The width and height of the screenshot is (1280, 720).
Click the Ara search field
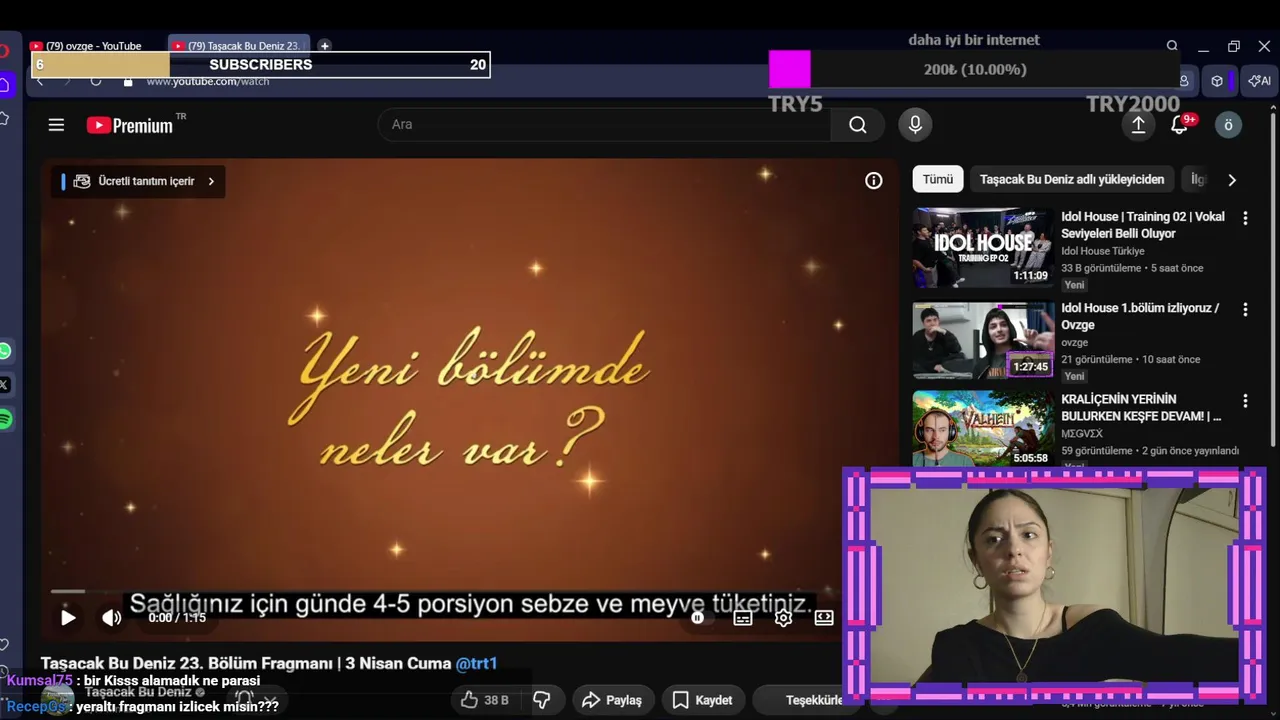click(x=604, y=124)
